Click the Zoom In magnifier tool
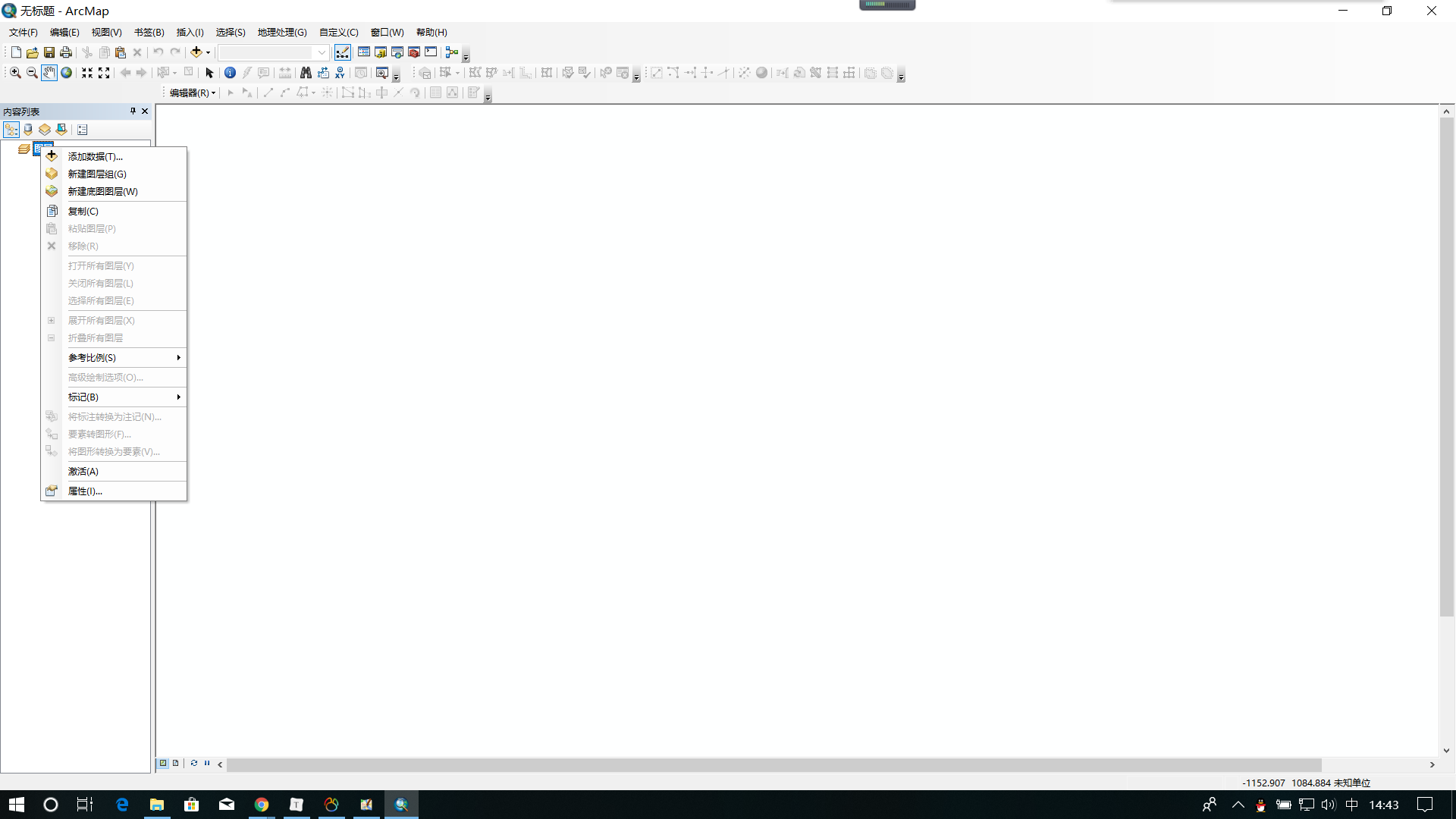Viewport: 1456px width, 819px height. pos(14,73)
